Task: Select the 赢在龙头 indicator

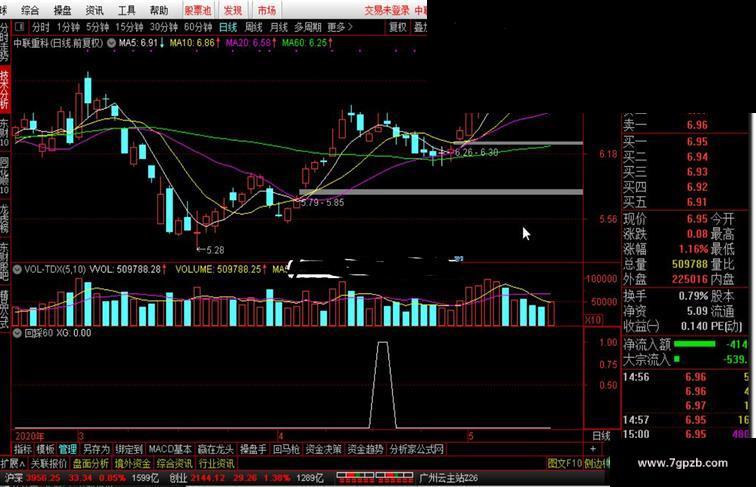Action: pyautogui.click(x=216, y=449)
